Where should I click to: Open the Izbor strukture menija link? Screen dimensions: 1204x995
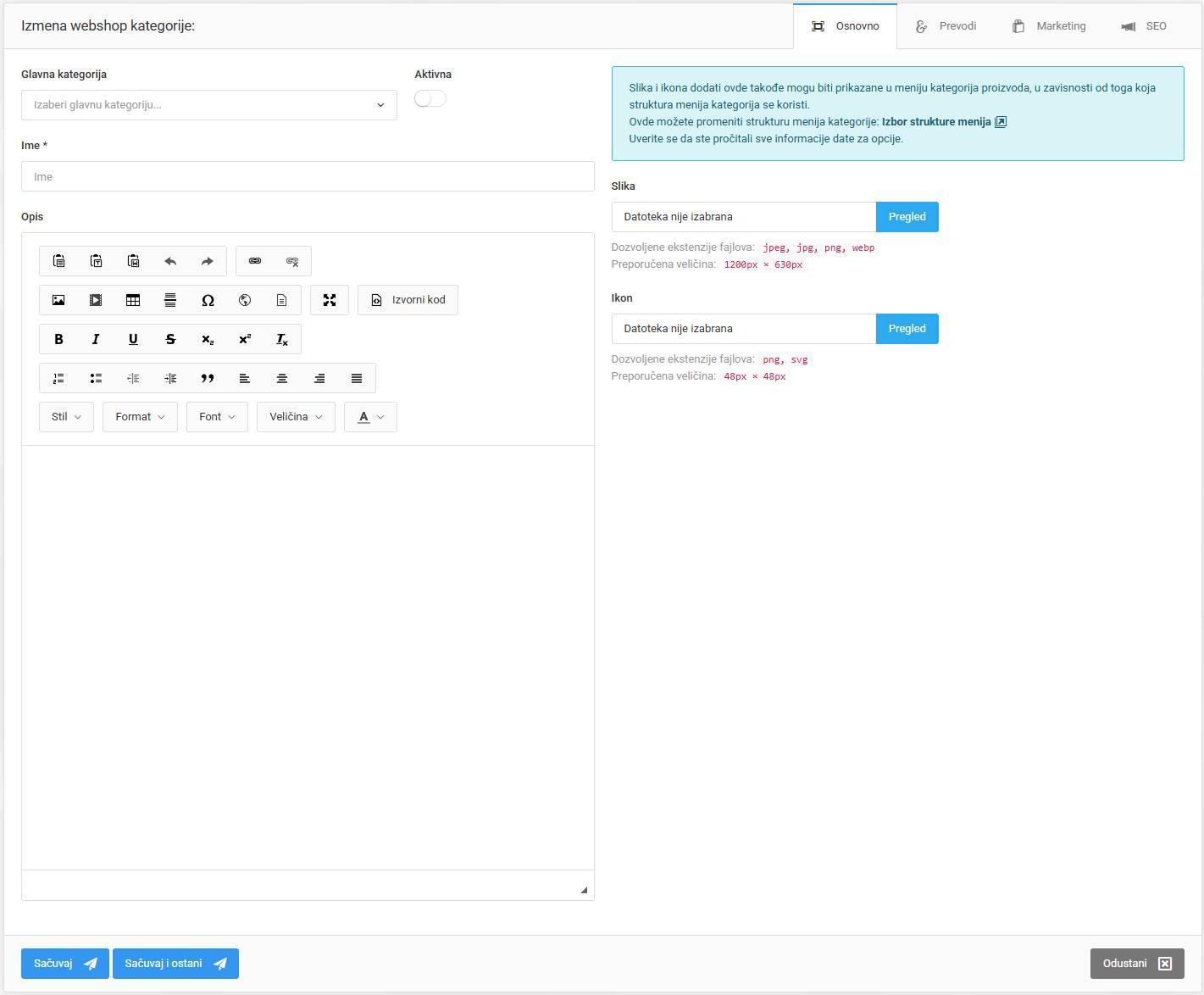click(936, 121)
